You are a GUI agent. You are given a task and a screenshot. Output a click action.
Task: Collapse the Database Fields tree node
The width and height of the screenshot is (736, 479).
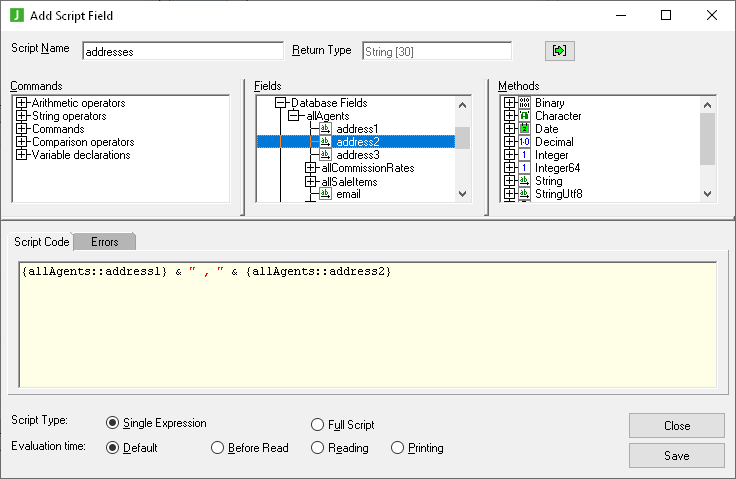[x=281, y=103]
